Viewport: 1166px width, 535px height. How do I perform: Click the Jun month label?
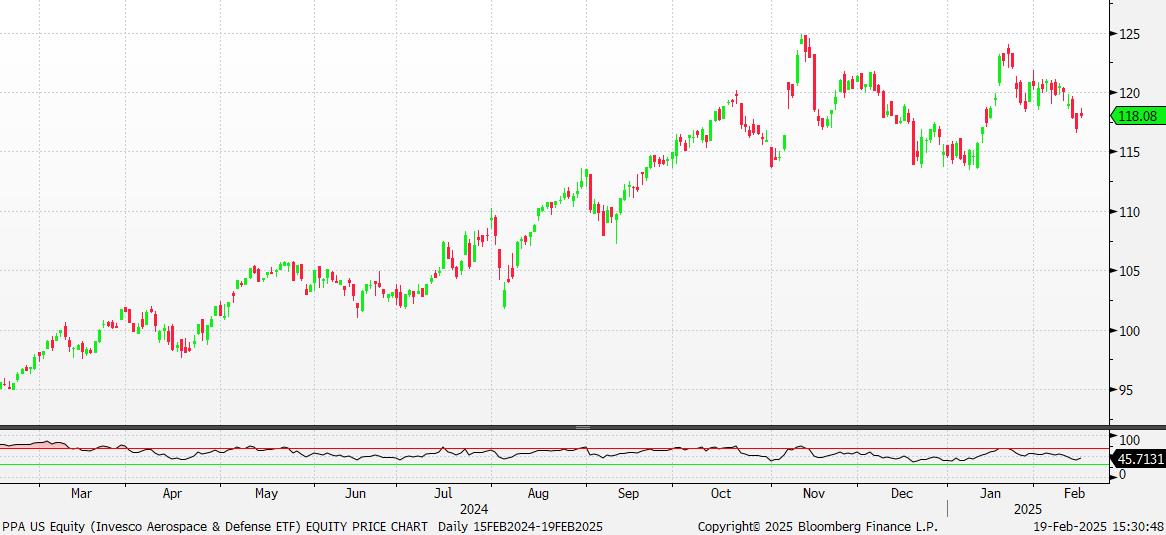(x=355, y=493)
